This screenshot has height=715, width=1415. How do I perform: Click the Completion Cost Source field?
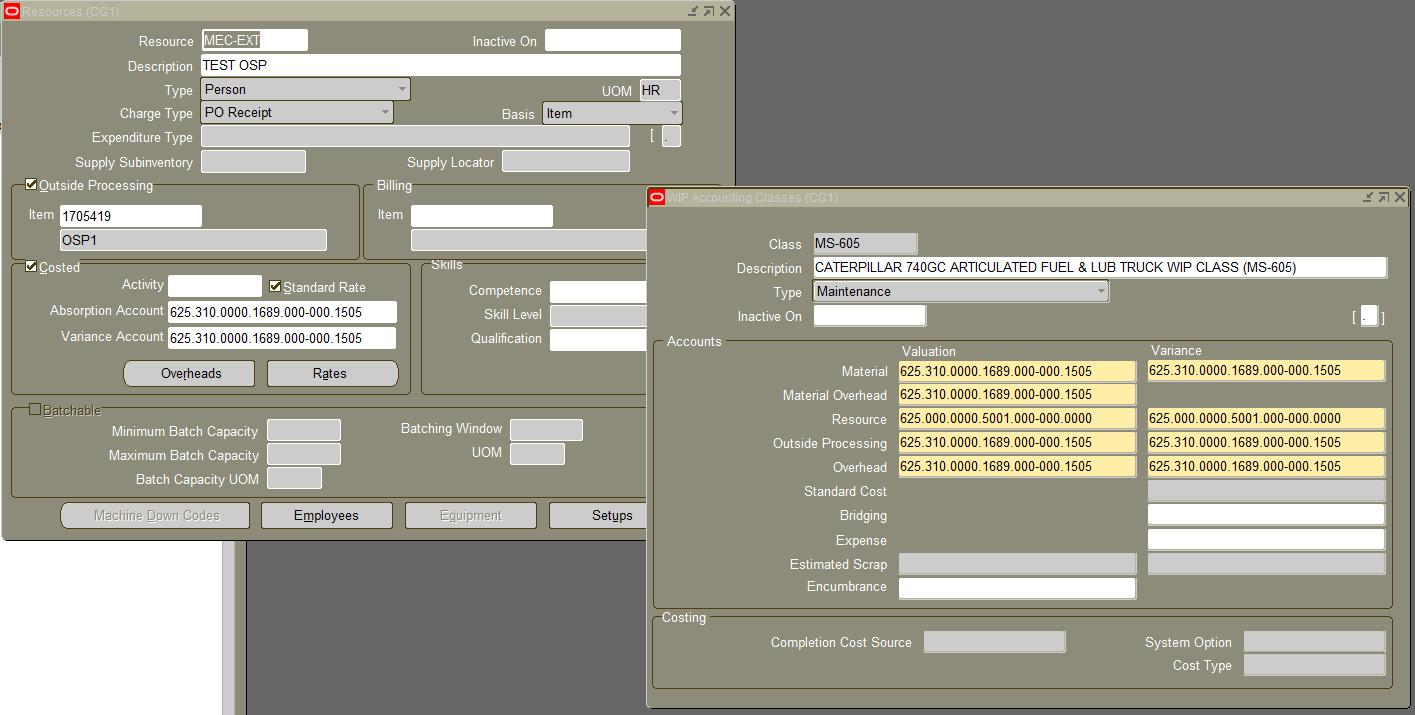(x=994, y=642)
